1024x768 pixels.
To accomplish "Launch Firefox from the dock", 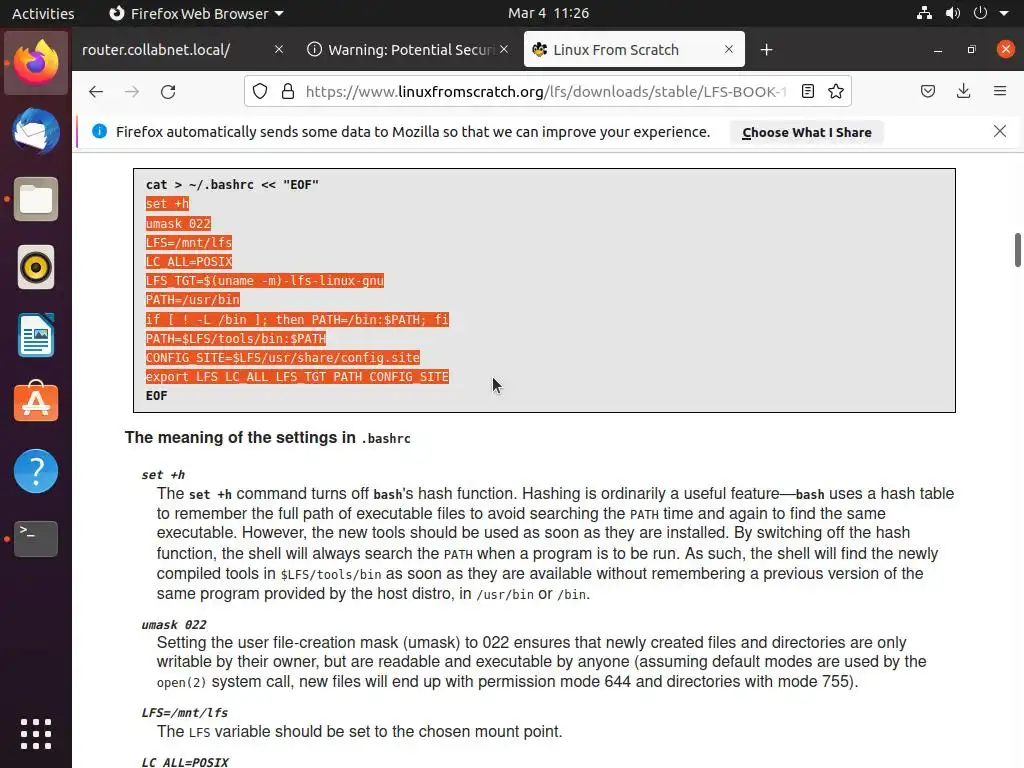I will (x=36, y=63).
